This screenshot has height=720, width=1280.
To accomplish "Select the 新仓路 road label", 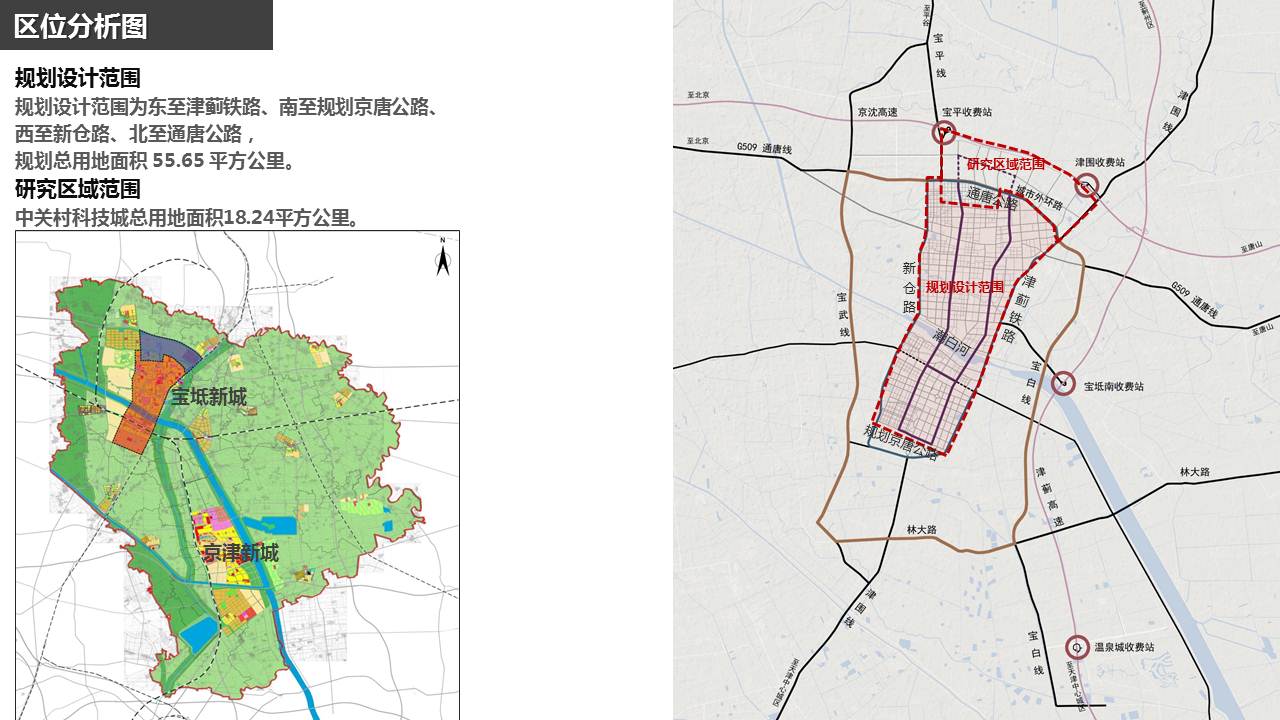I will point(909,288).
